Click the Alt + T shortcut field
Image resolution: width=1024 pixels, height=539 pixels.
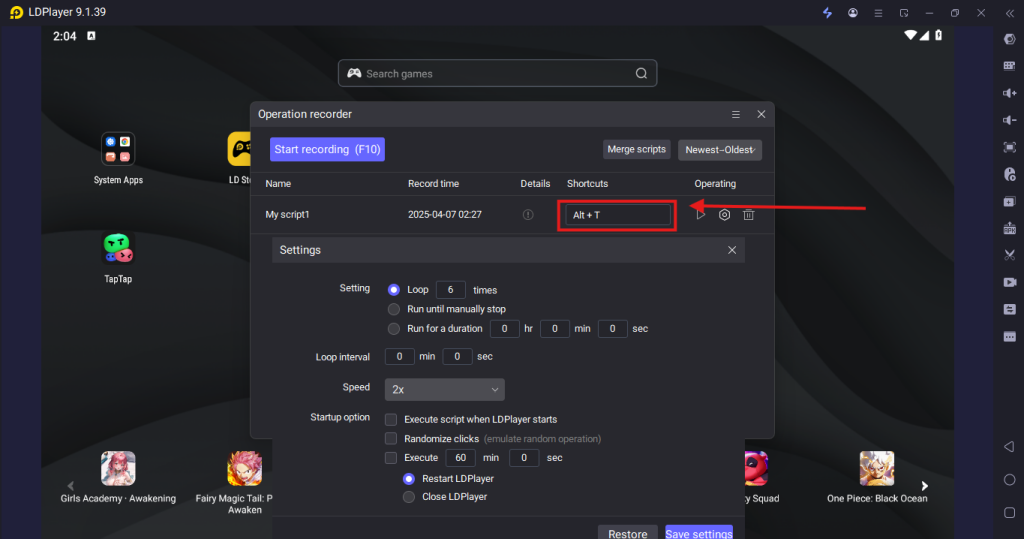pos(617,215)
